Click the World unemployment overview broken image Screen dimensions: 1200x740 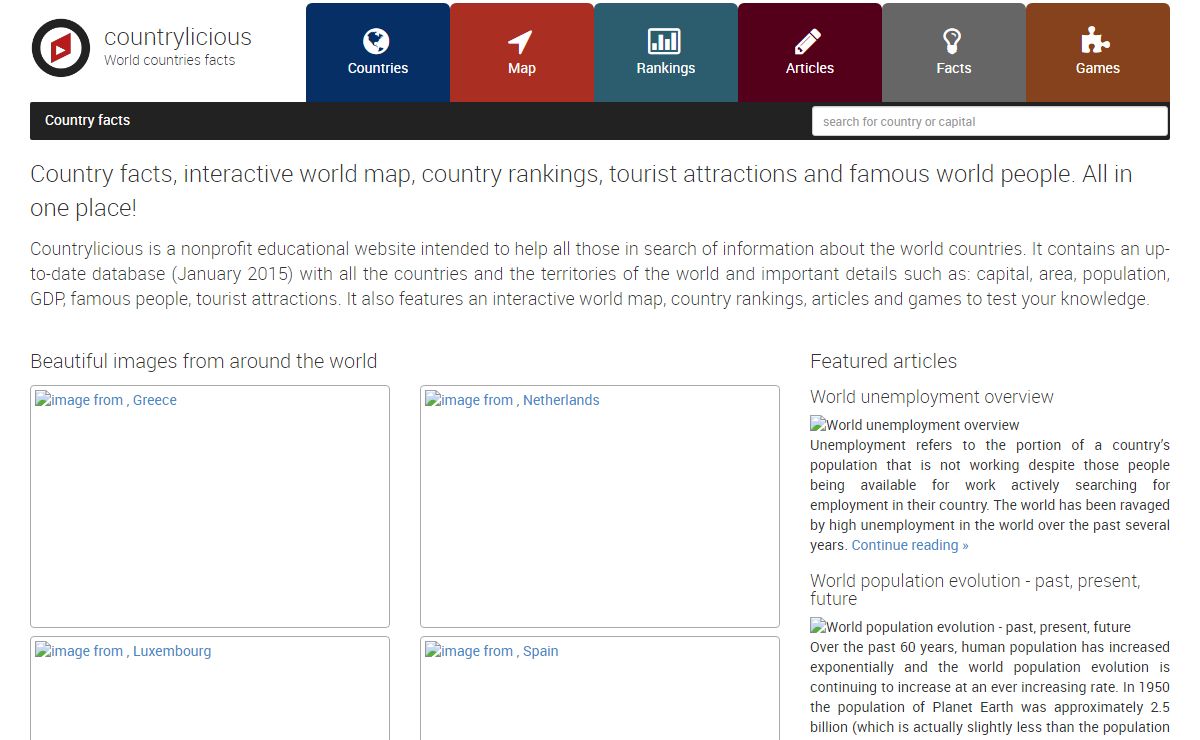click(x=915, y=425)
